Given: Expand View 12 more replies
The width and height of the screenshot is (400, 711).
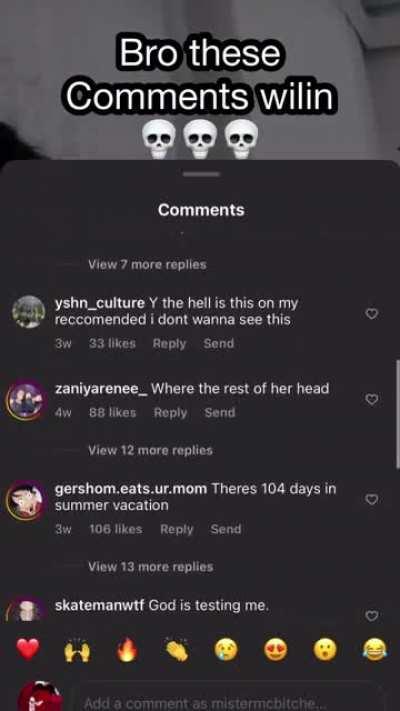Looking at the screenshot, I should (x=150, y=450).
